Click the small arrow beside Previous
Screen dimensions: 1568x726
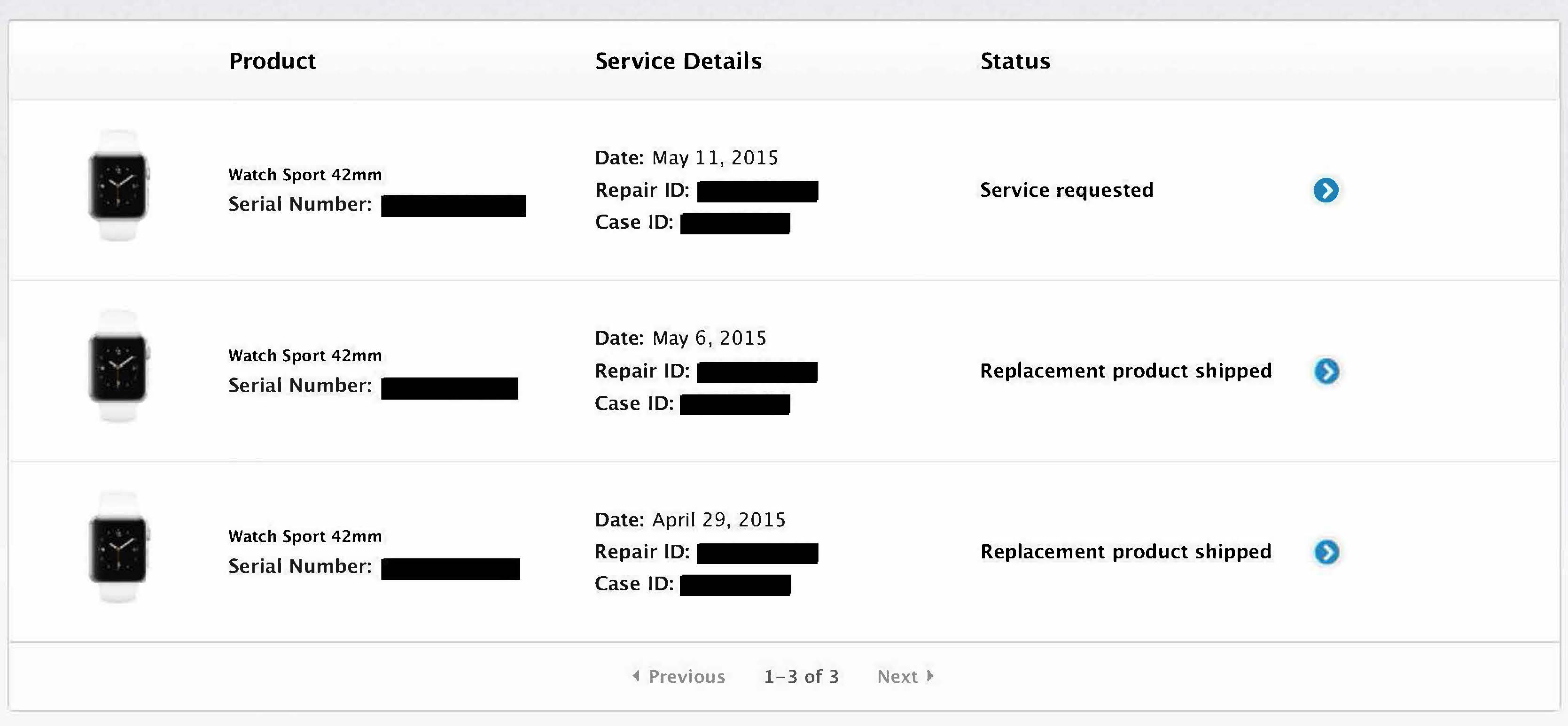coord(636,675)
